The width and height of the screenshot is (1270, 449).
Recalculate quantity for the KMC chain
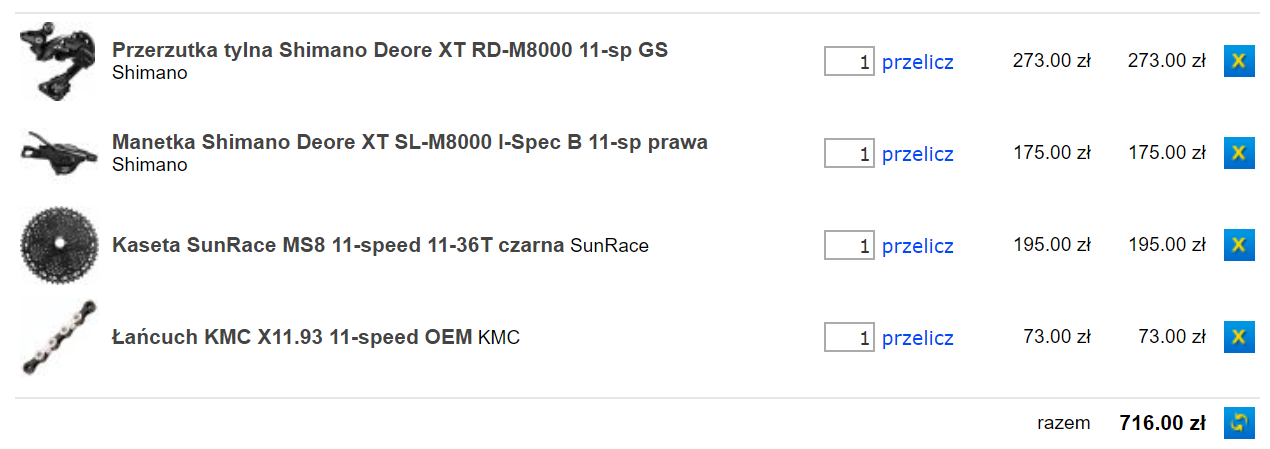click(x=917, y=338)
